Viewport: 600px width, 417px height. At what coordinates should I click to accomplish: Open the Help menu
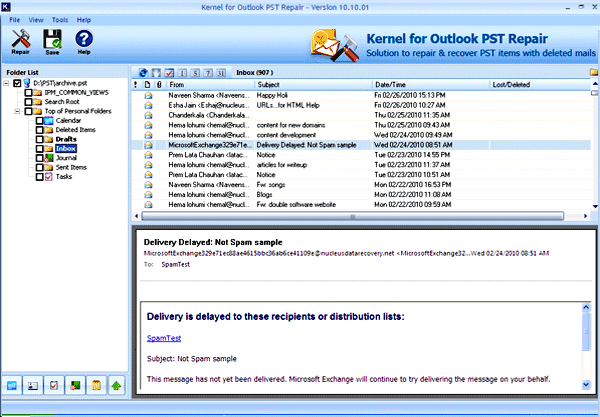pyautogui.click(x=84, y=20)
